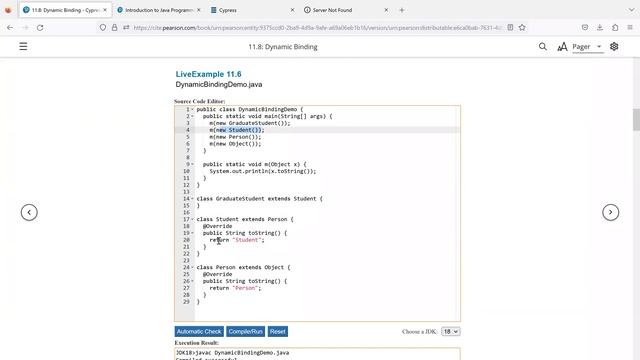Click the search magnifier icon
The width and height of the screenshot is (640, 360).
(542, 47)
